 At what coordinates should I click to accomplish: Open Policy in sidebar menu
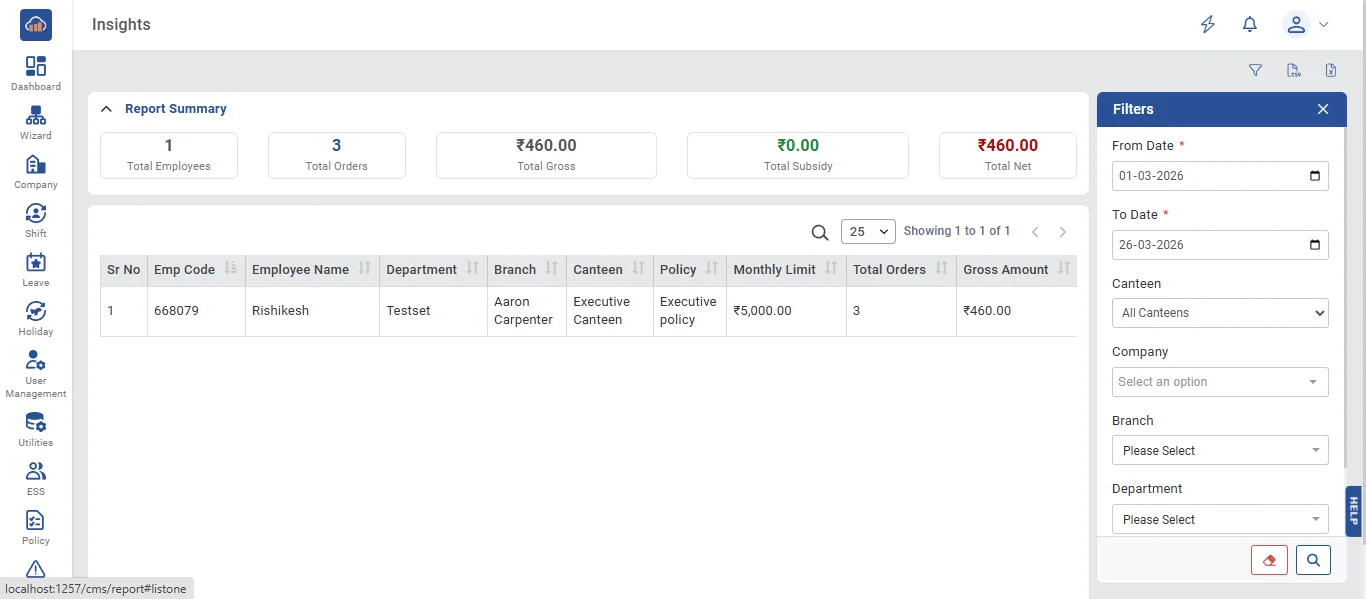(x=36, y=528)
